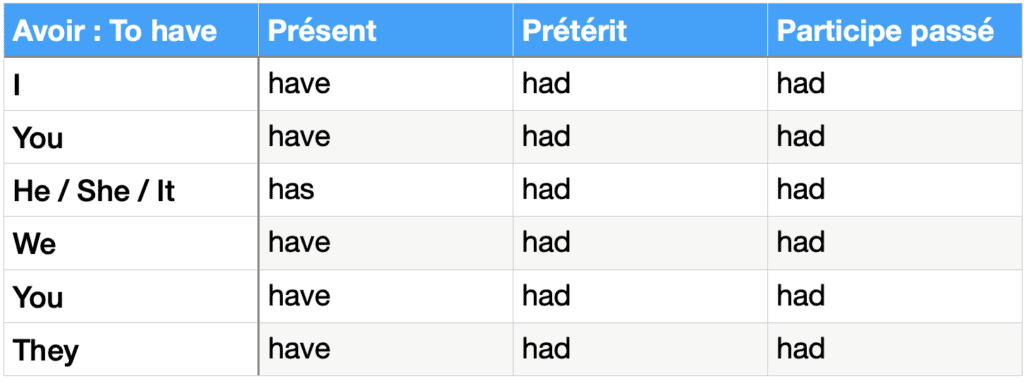The width and height of the screenshot is (1024, 381).
Task: Click the 'Avoir : To have' header cell
Action: (131, 31)
